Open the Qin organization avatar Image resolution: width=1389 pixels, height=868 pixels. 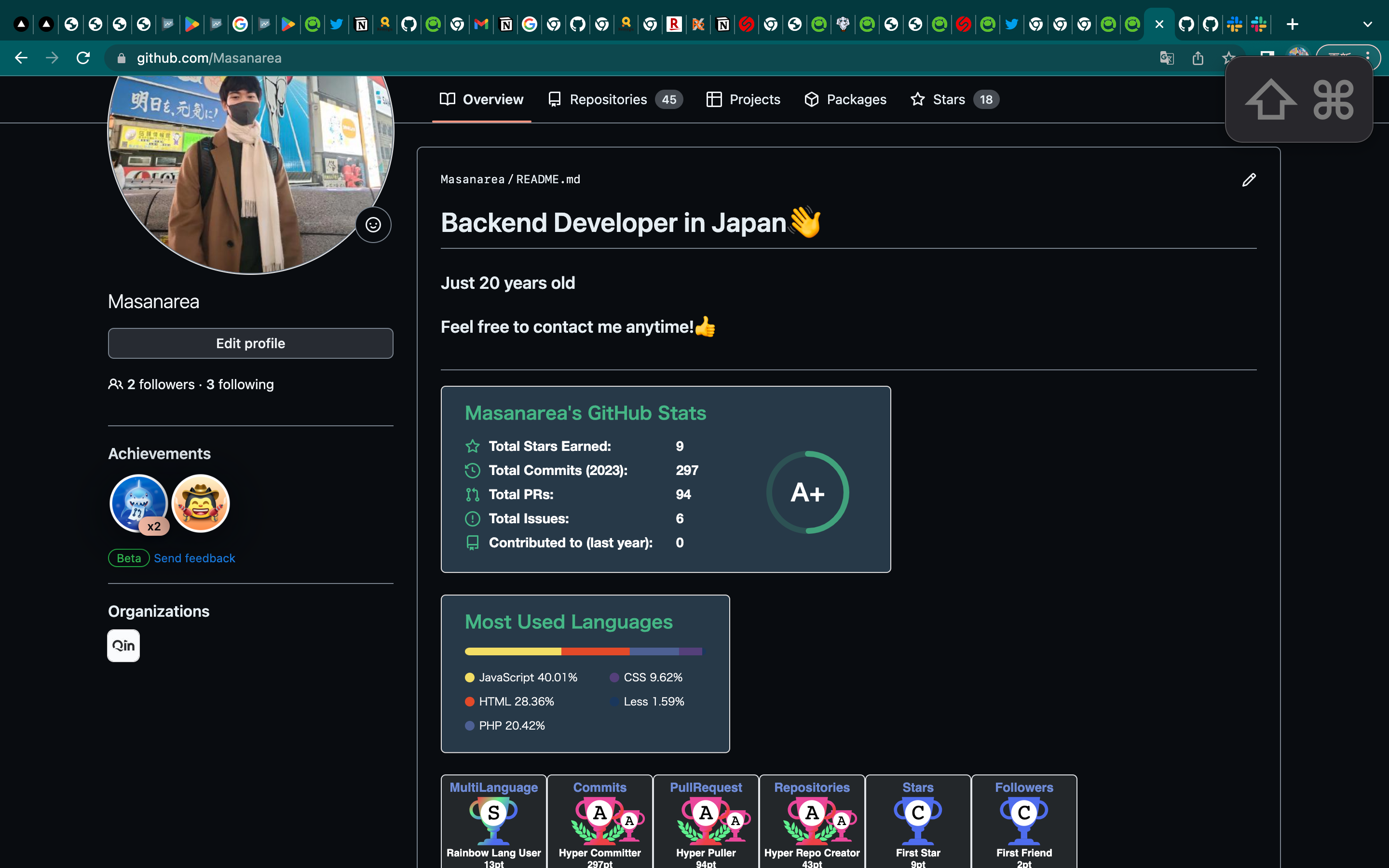pyautogui.click(x=123, y=645)
